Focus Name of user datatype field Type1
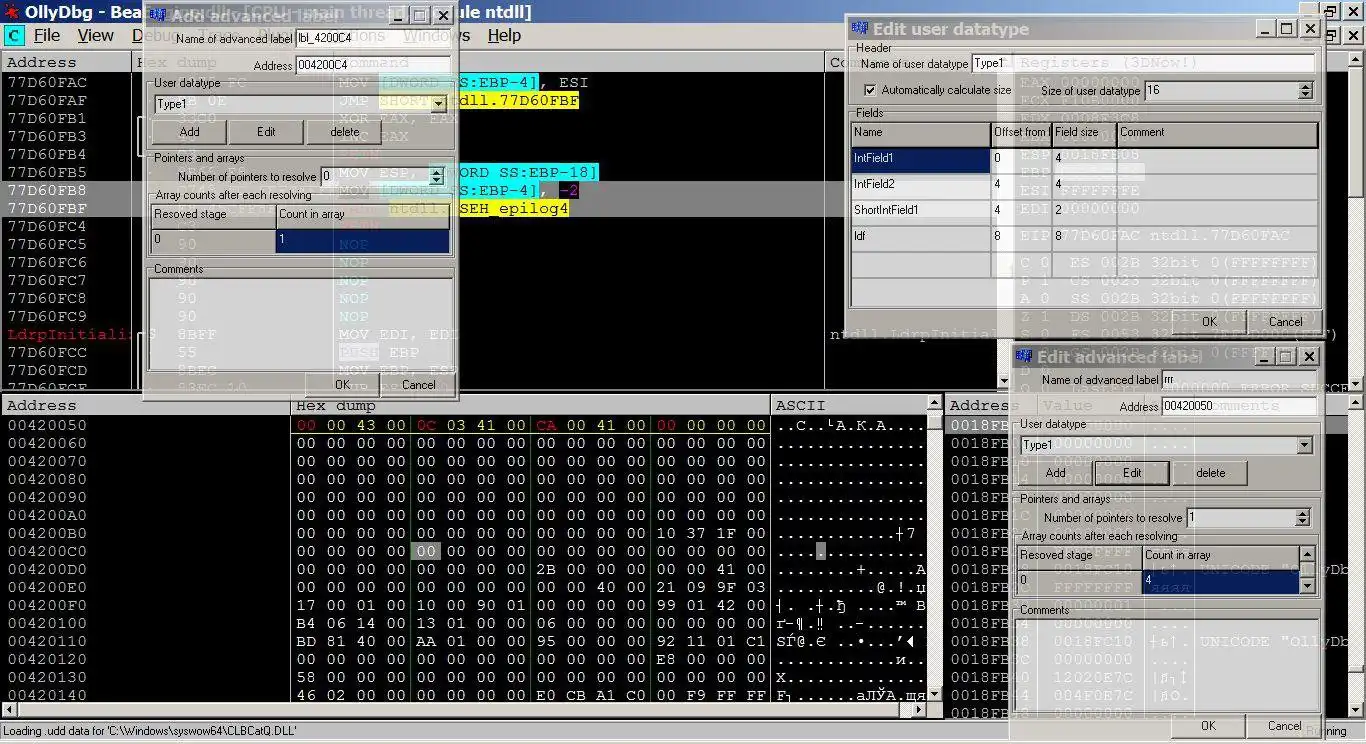Screen dimensions: 1366x744 (1143, 63)
